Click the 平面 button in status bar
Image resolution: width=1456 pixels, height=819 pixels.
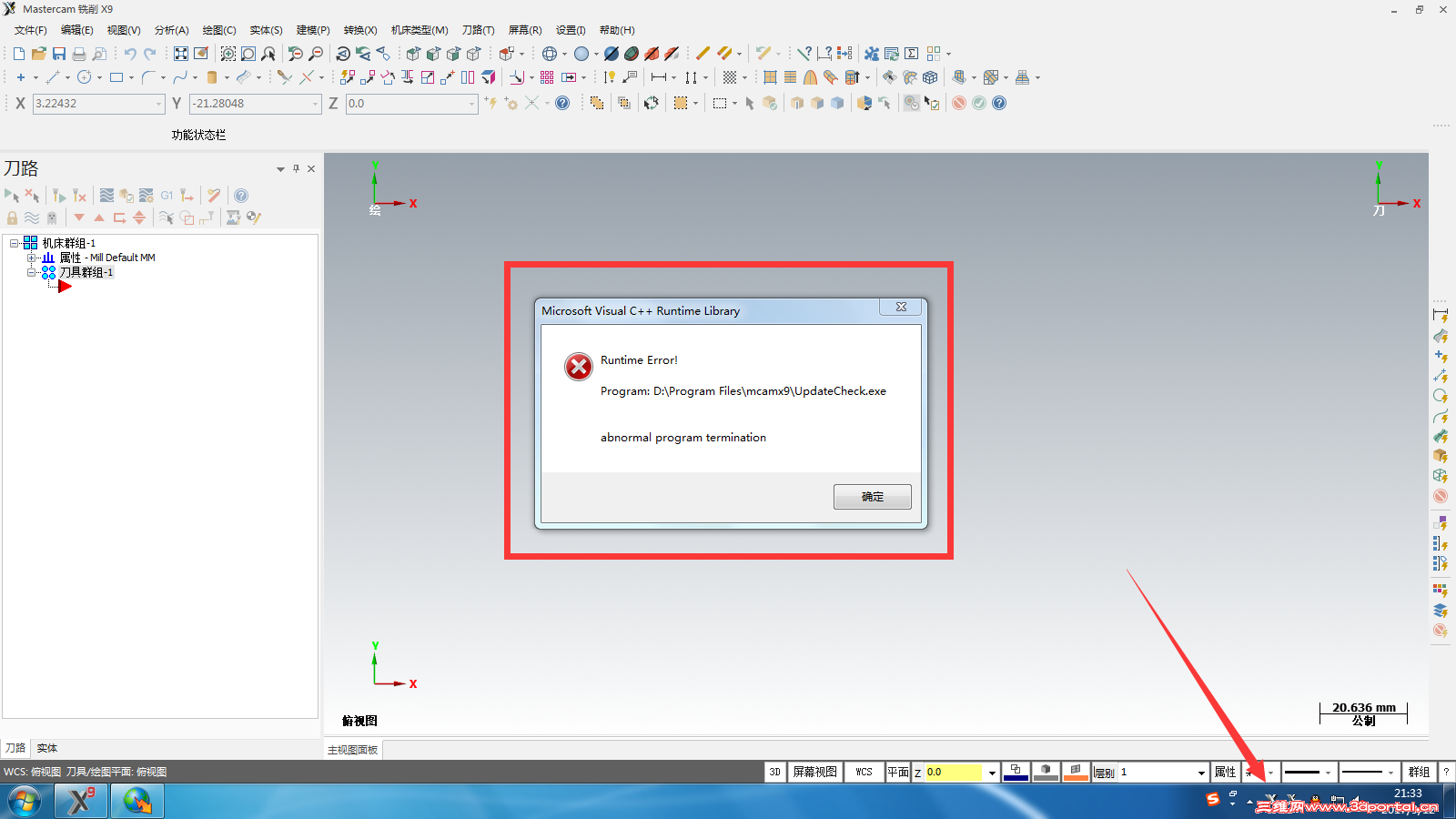(898, 772)
